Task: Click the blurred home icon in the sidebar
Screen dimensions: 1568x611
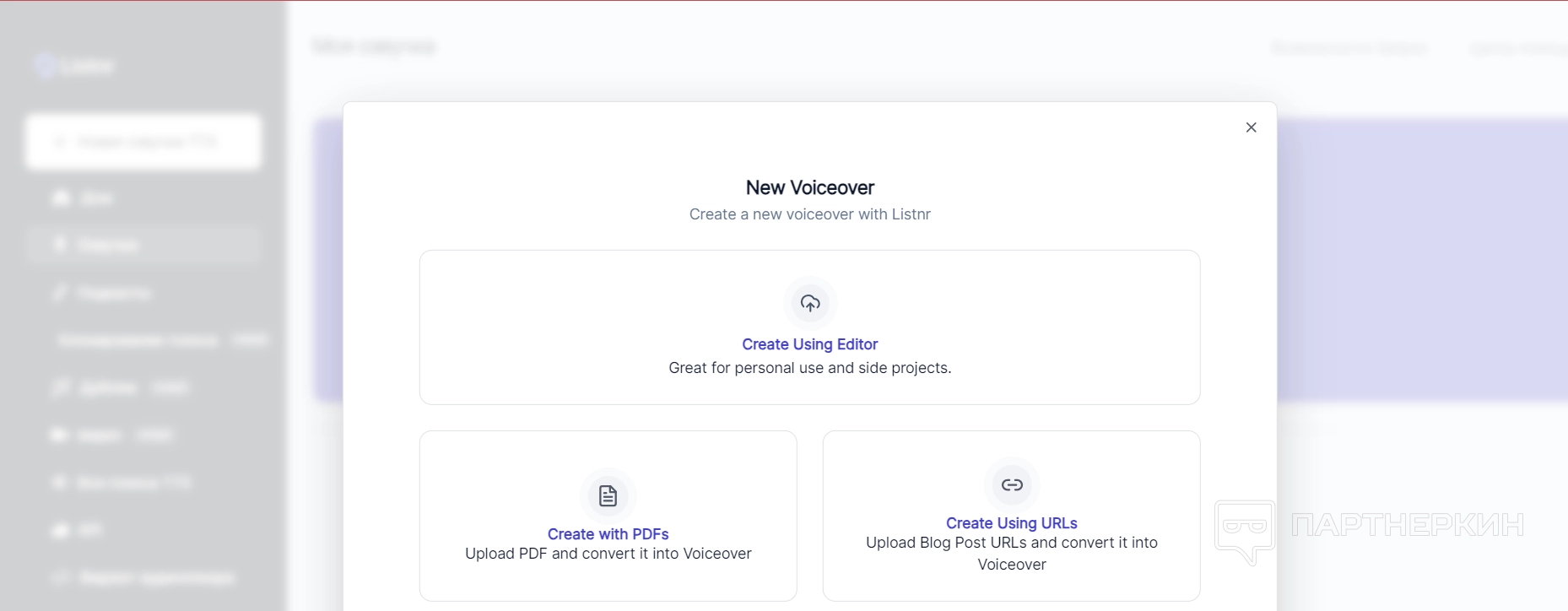Action: [x=61, y=198]
